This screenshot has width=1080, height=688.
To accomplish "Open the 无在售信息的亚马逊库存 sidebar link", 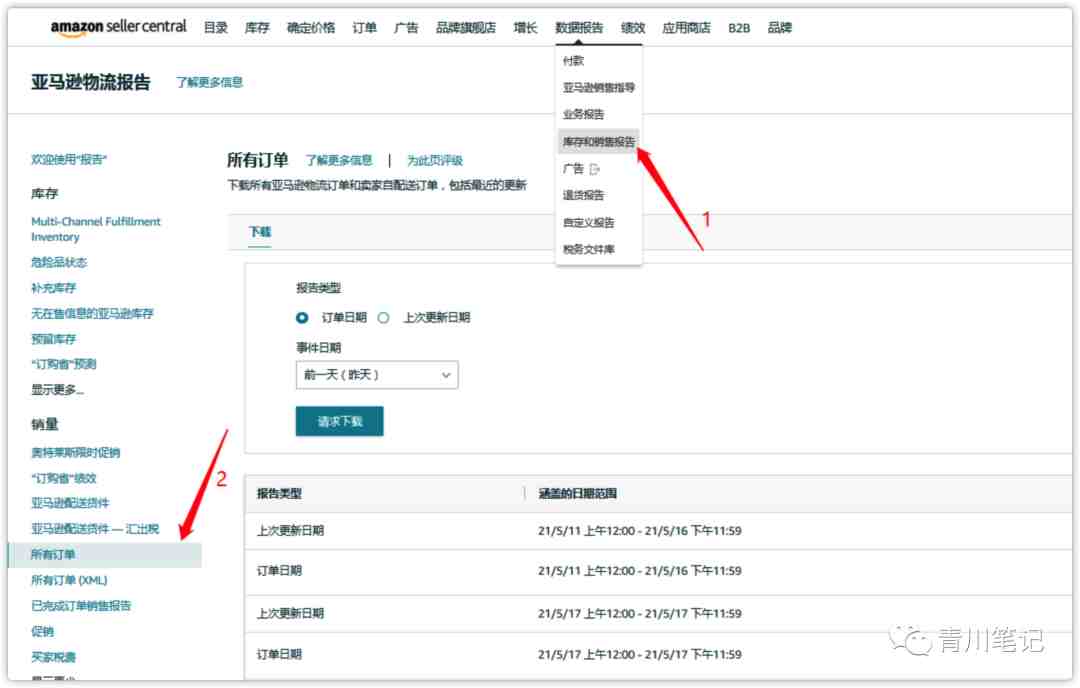I will tap(92, 313).
